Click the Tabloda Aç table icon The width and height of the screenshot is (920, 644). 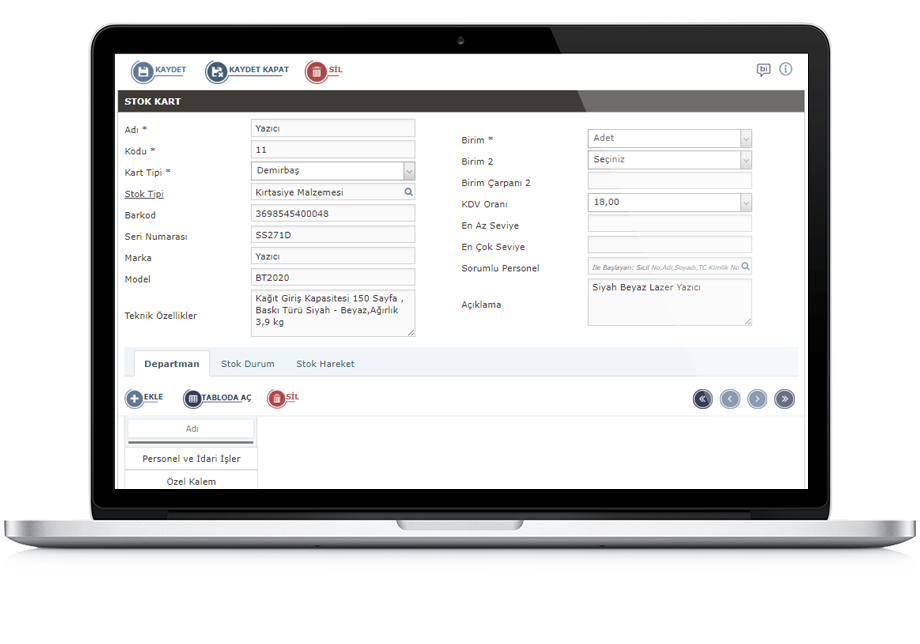coord(193,399)
